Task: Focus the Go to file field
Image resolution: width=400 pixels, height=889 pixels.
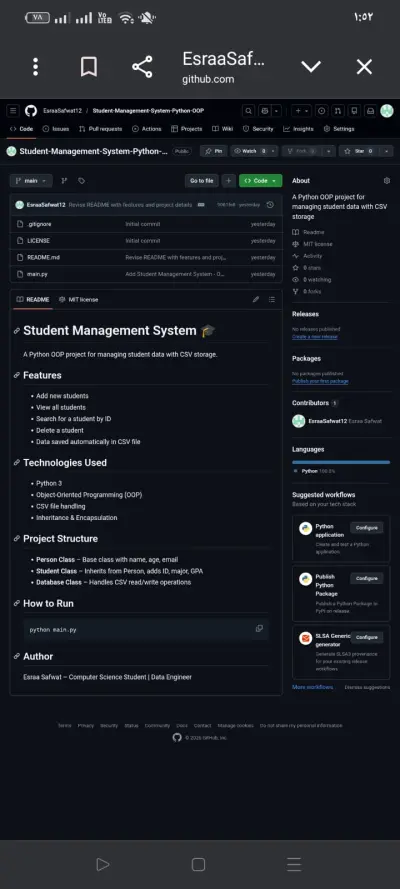Action: (x=202, y=181)
